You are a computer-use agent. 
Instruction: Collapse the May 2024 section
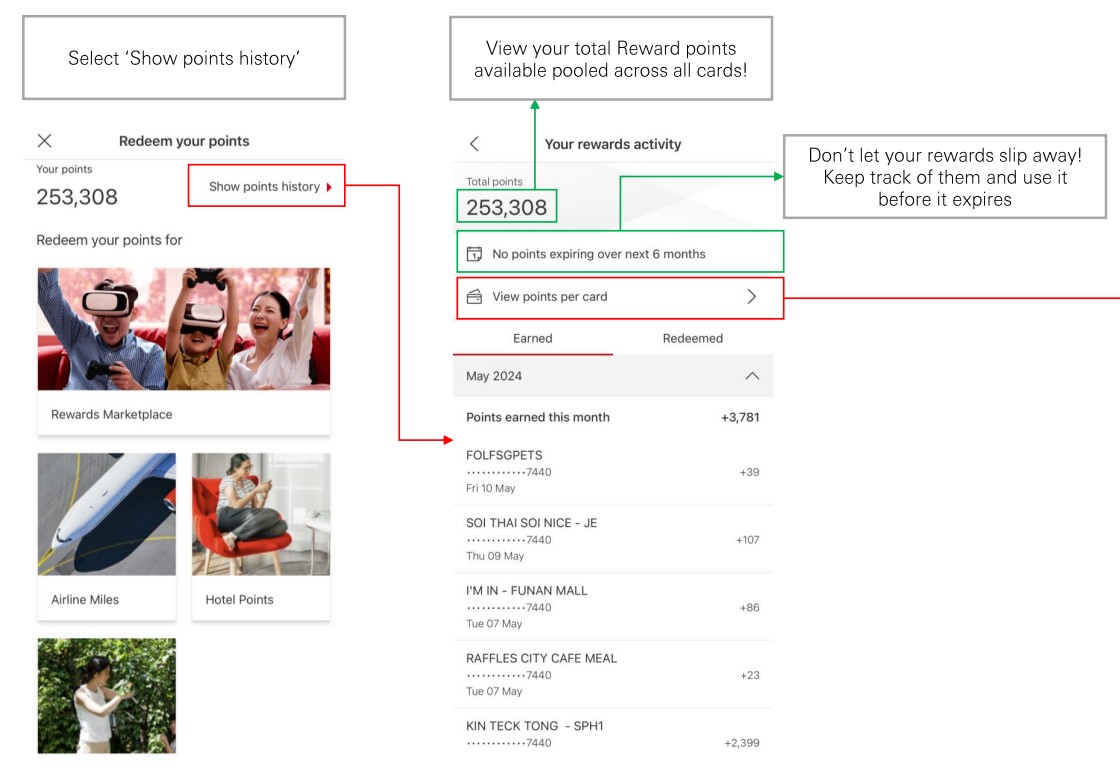pos(752,376)
